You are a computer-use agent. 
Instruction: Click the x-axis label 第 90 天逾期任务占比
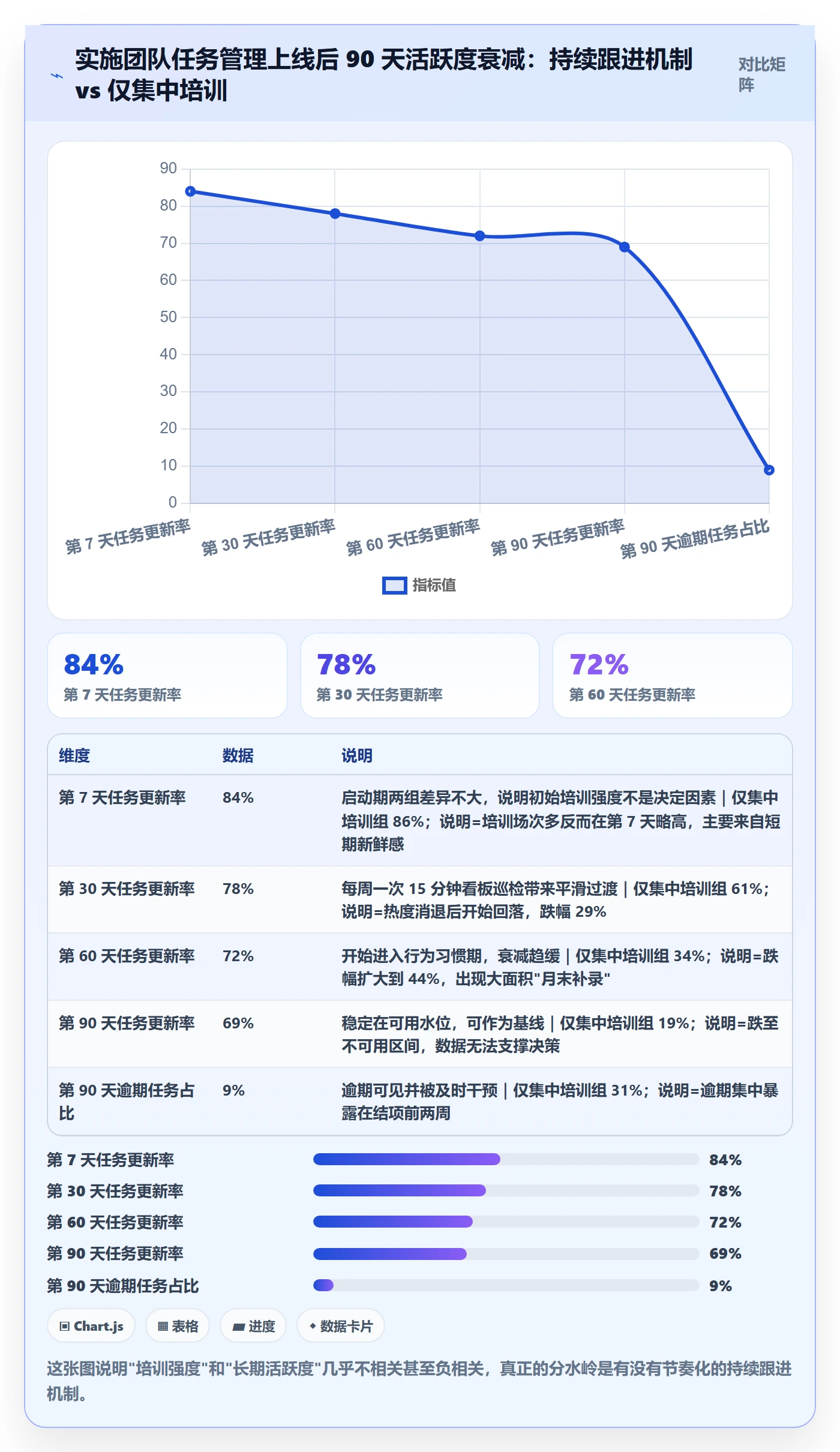[695, 539]
